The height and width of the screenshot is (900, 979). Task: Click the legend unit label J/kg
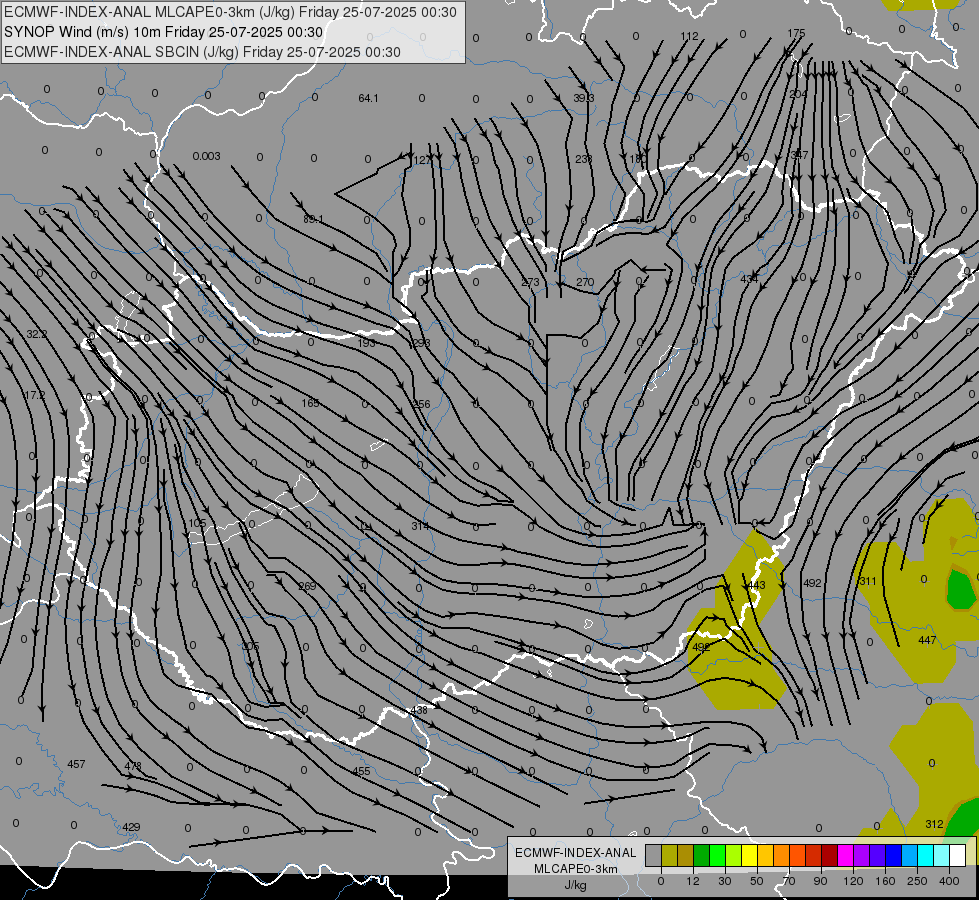575,886
